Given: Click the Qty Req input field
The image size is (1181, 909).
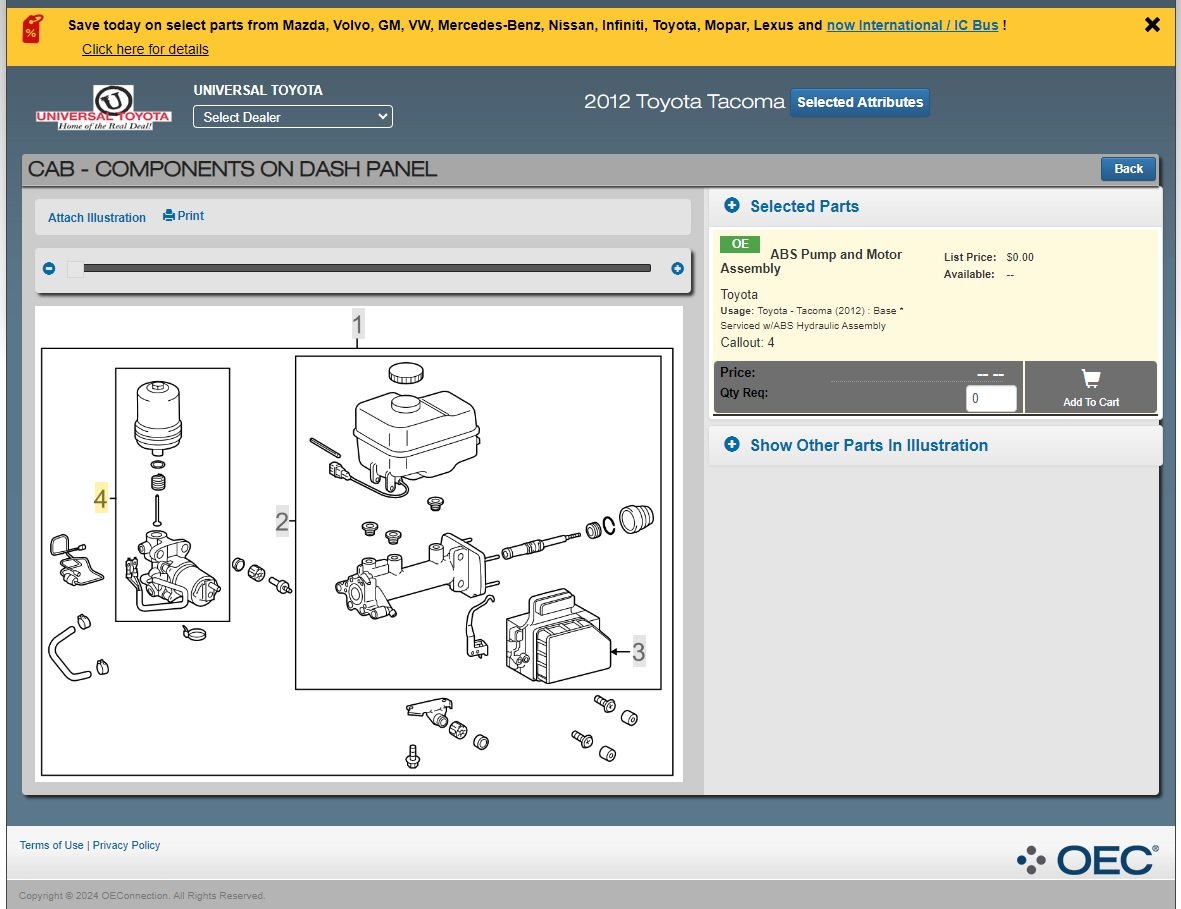Looking at the screenshot, I should coord(990,398).
